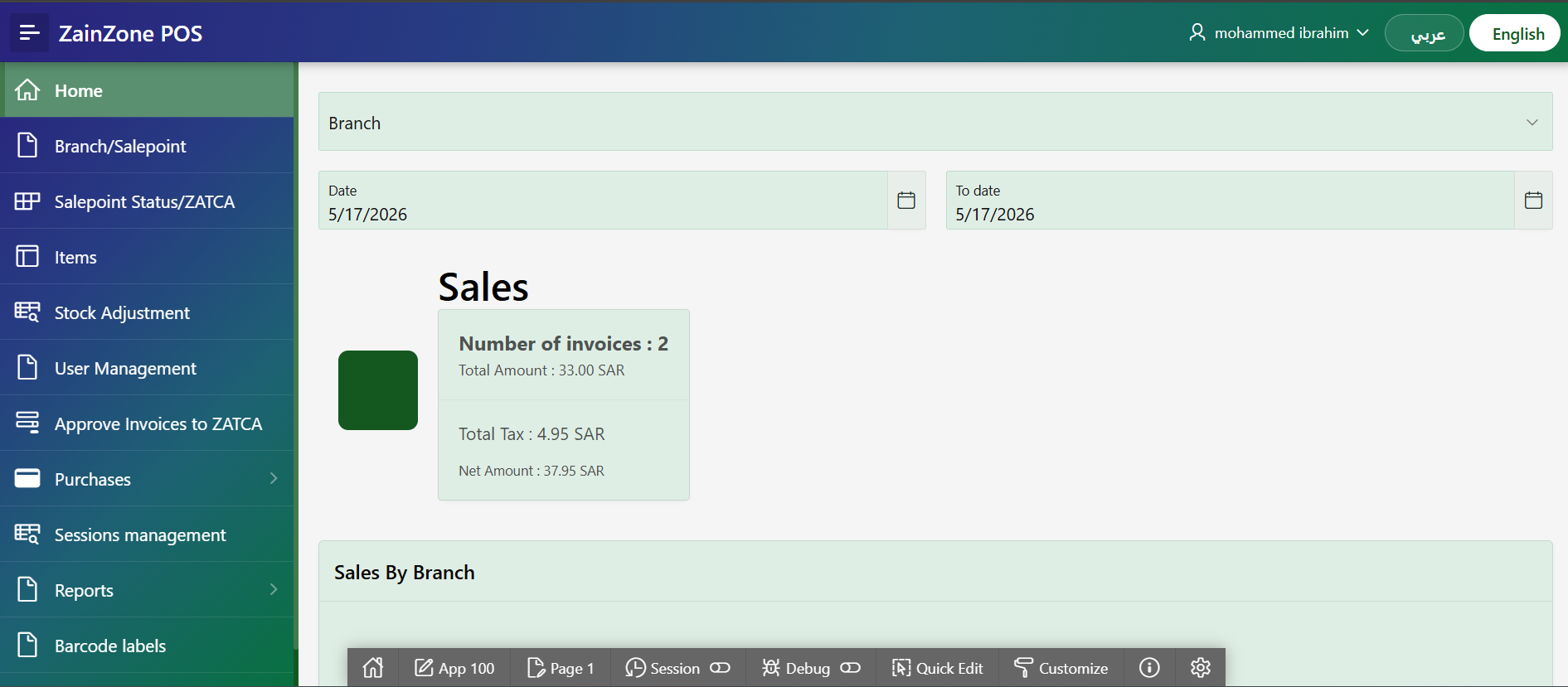Viewport: 1568px width, 687px height.
Task: Toggle the hamburger navigation menu
Action: [x=29, y=33]
